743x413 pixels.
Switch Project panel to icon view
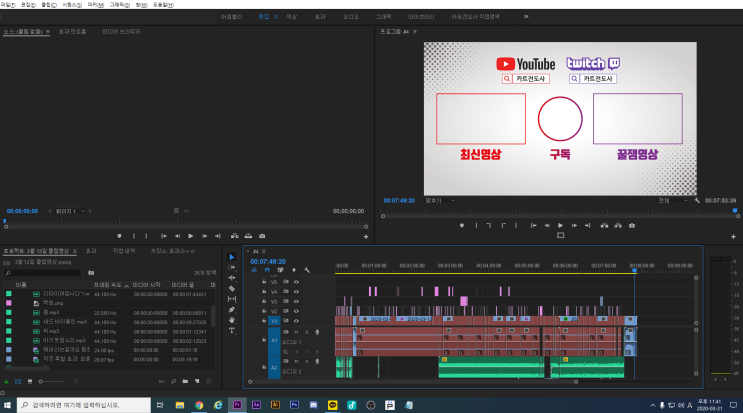point(30,381)
